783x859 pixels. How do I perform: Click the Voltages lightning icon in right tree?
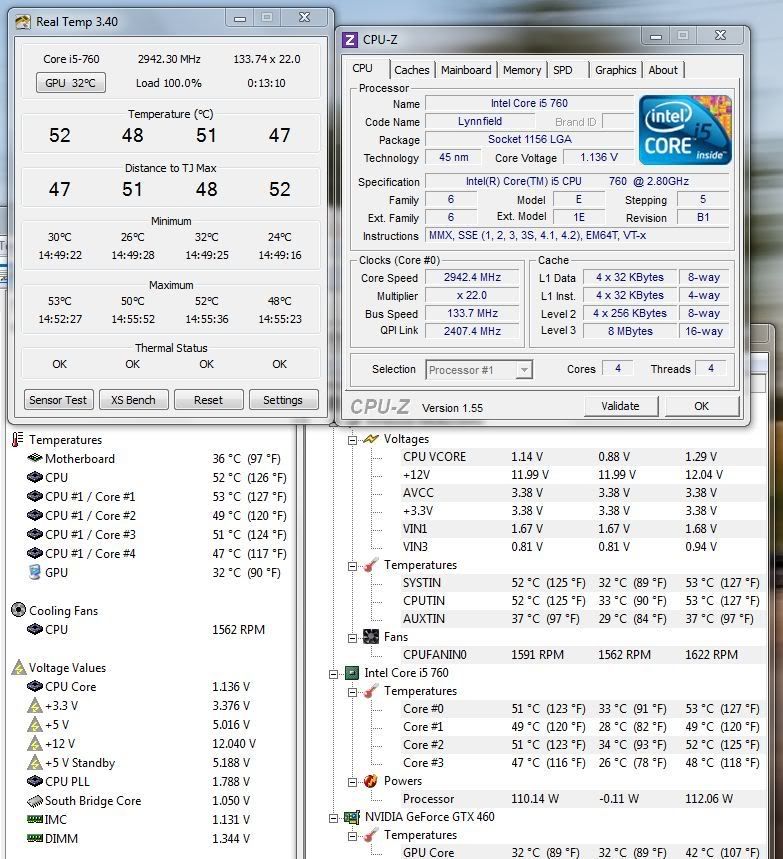click(371, 439)
